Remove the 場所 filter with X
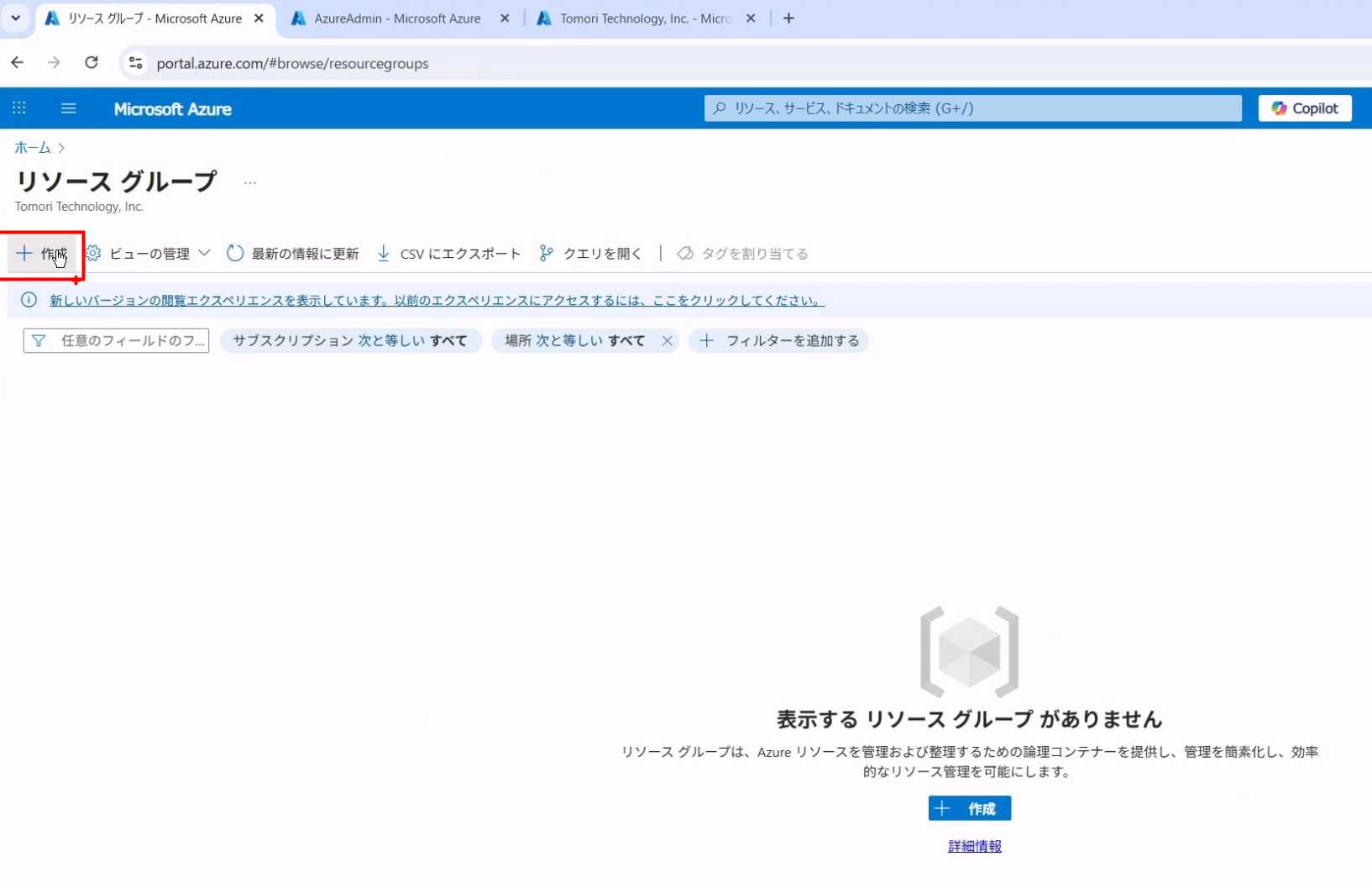This screenshot has height=888, width=1372. [667, 341]
